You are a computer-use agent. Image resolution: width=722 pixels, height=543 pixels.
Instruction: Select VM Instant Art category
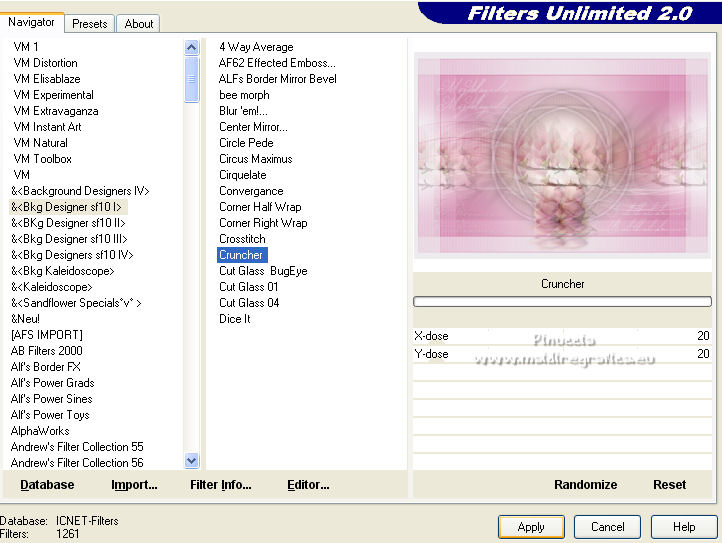[x=47, y=127]
